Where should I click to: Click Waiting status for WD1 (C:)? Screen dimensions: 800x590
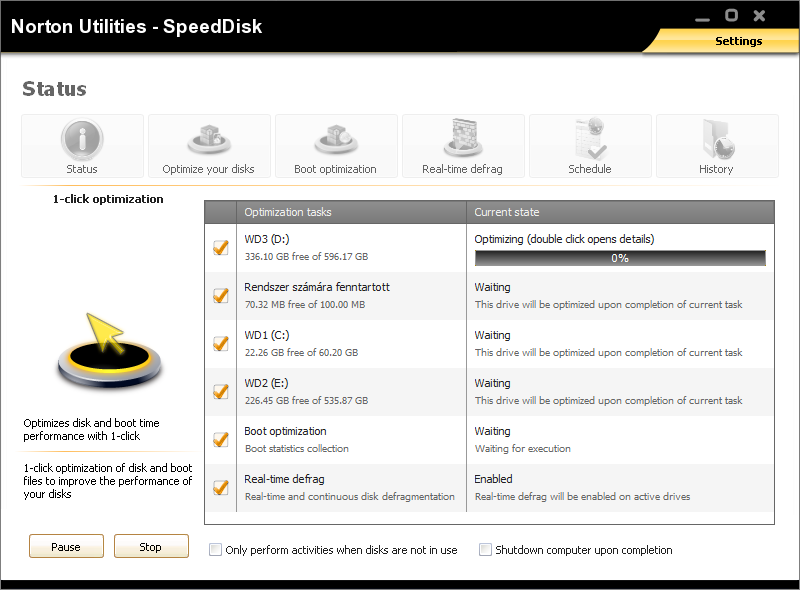coord(492,335)
